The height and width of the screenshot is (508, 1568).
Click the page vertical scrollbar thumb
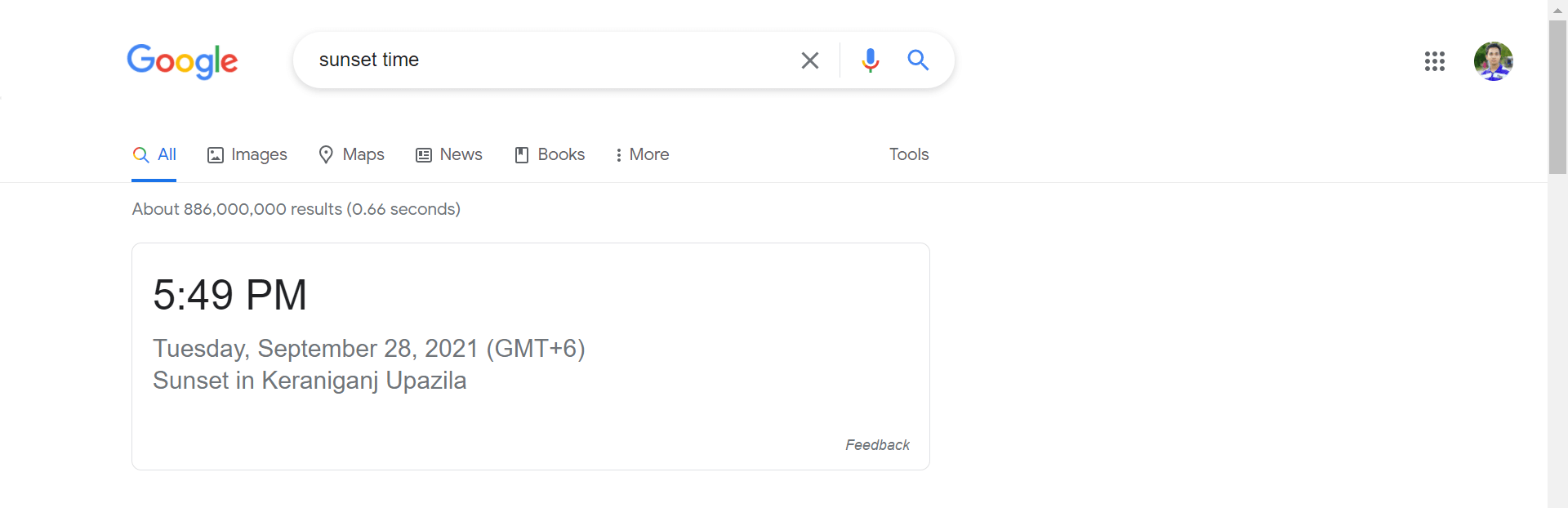tap(1557, 97)
